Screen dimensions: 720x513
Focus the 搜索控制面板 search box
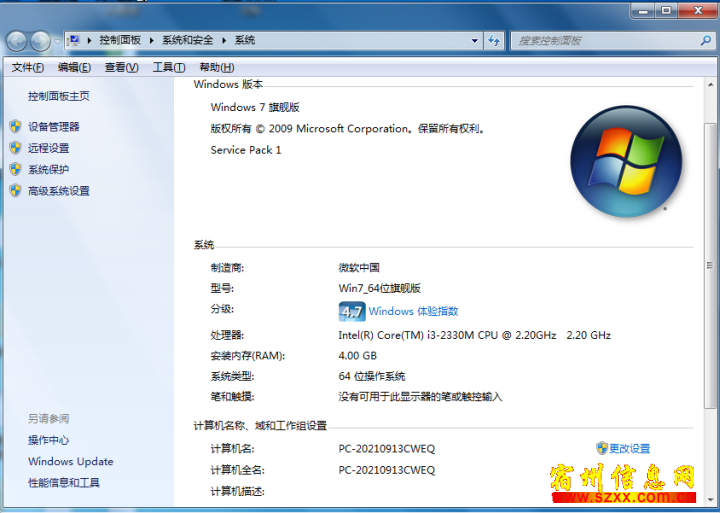click(606, 41)
